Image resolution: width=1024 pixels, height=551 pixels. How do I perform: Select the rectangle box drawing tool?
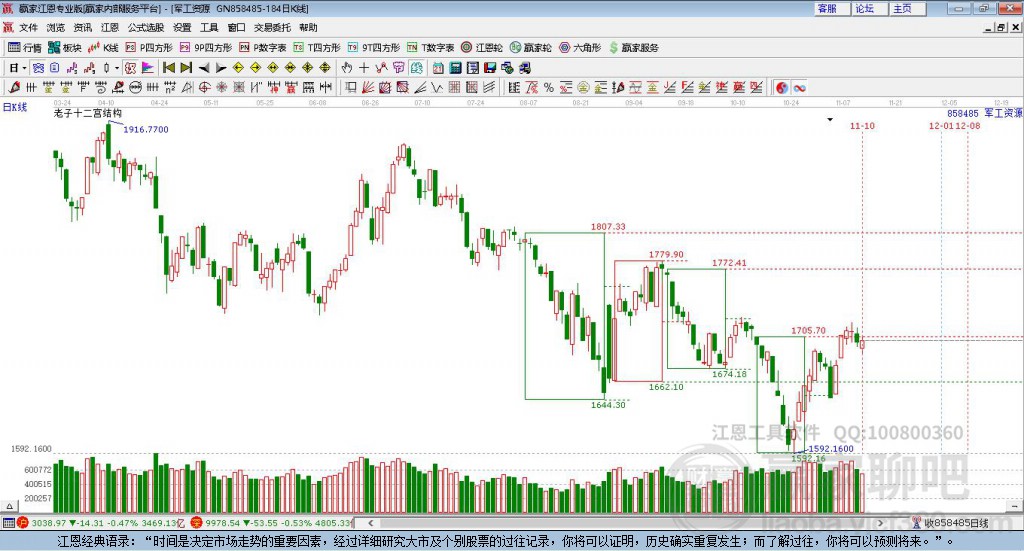(x=350, y=87)
